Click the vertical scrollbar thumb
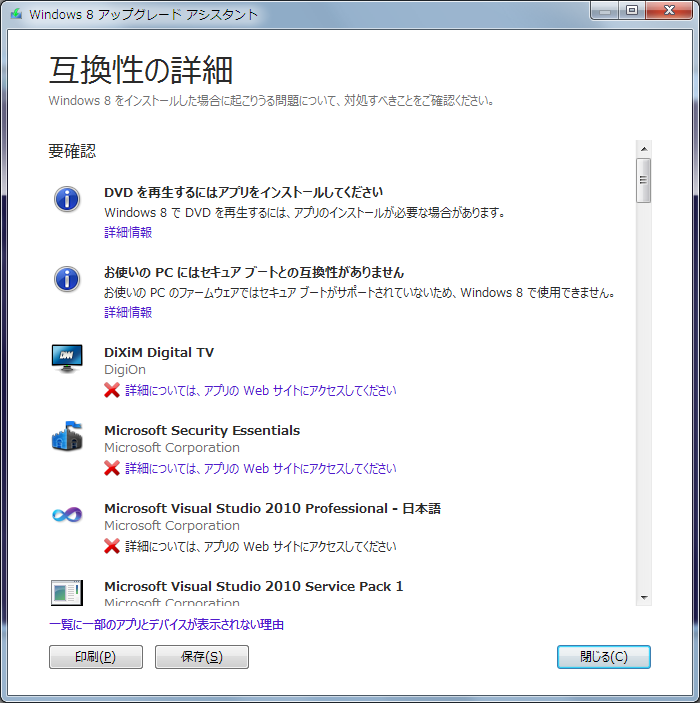The image size is (700, 703). 644,180
